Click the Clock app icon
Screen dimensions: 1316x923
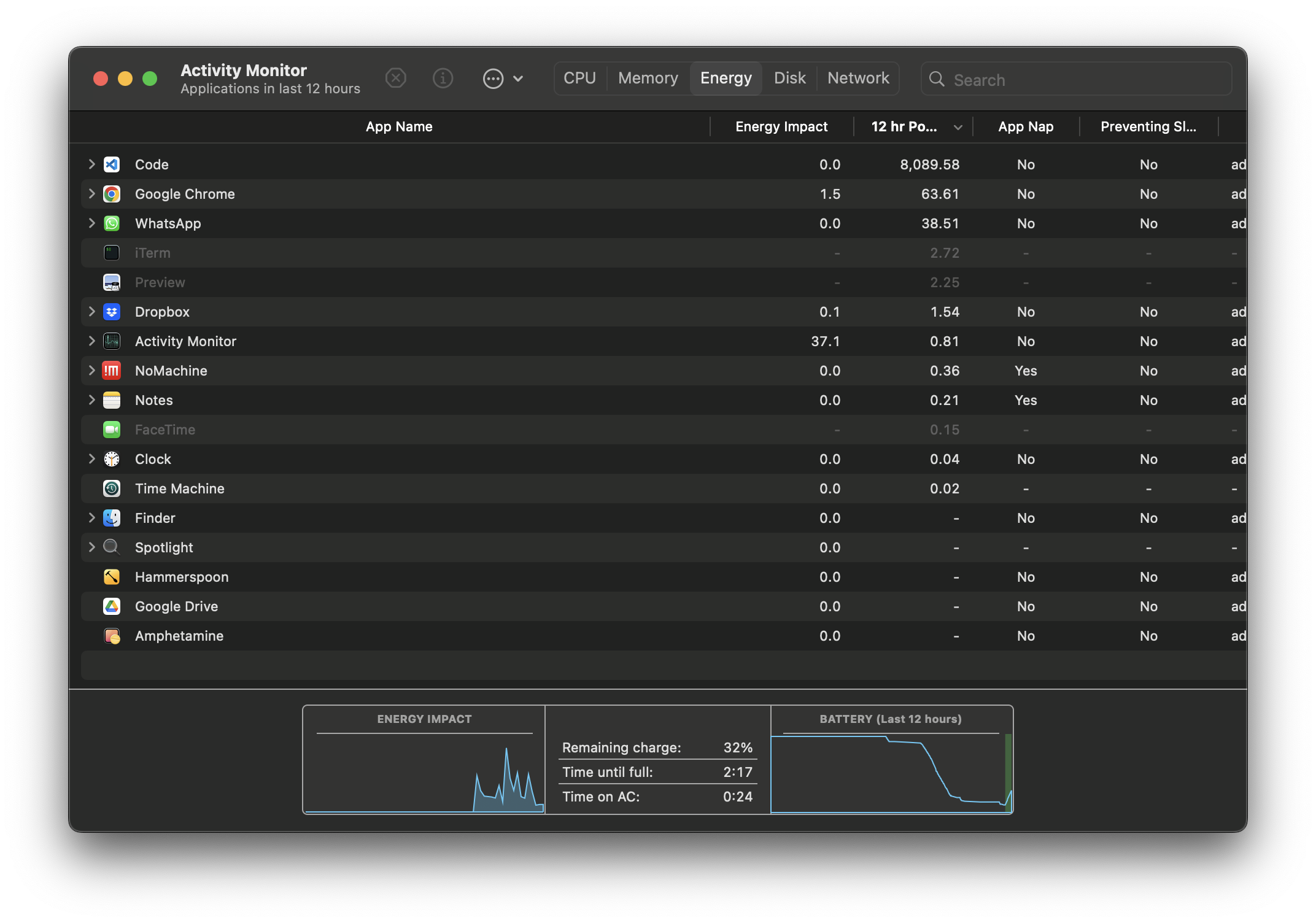112,459
